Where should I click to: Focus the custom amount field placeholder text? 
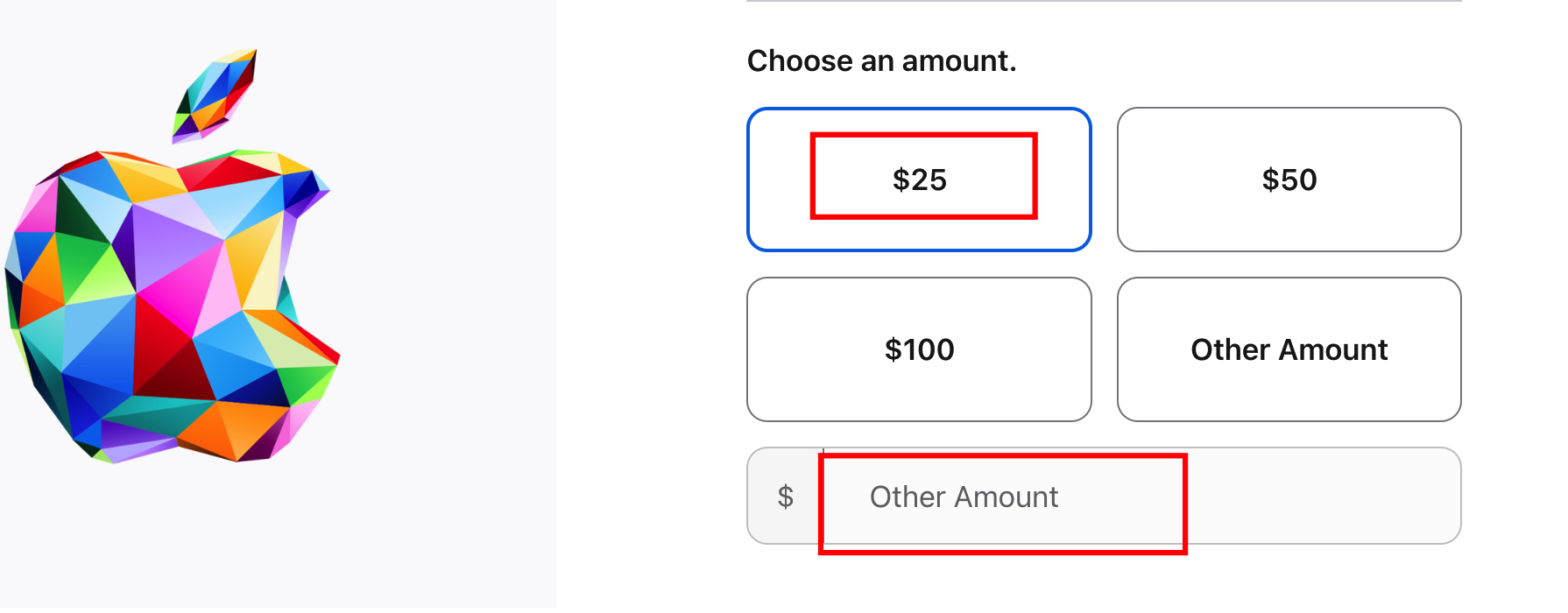click(x=964, y=497)
